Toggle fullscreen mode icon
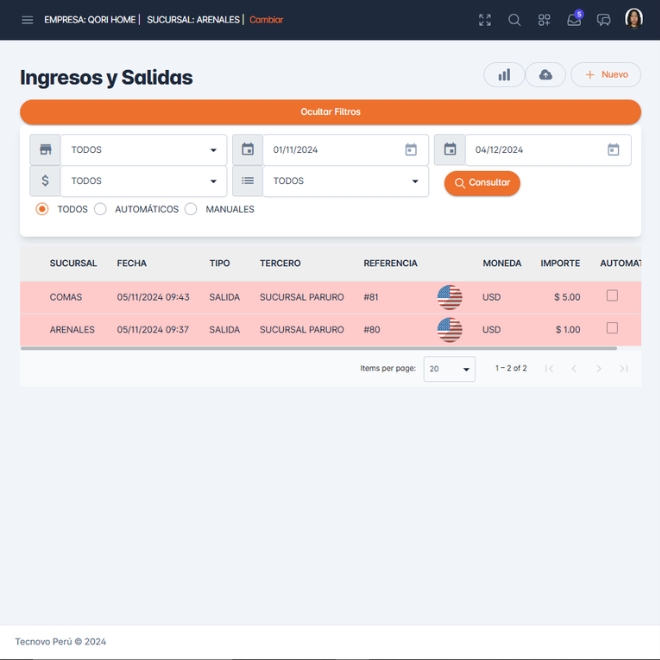 [x=485, y=20]
